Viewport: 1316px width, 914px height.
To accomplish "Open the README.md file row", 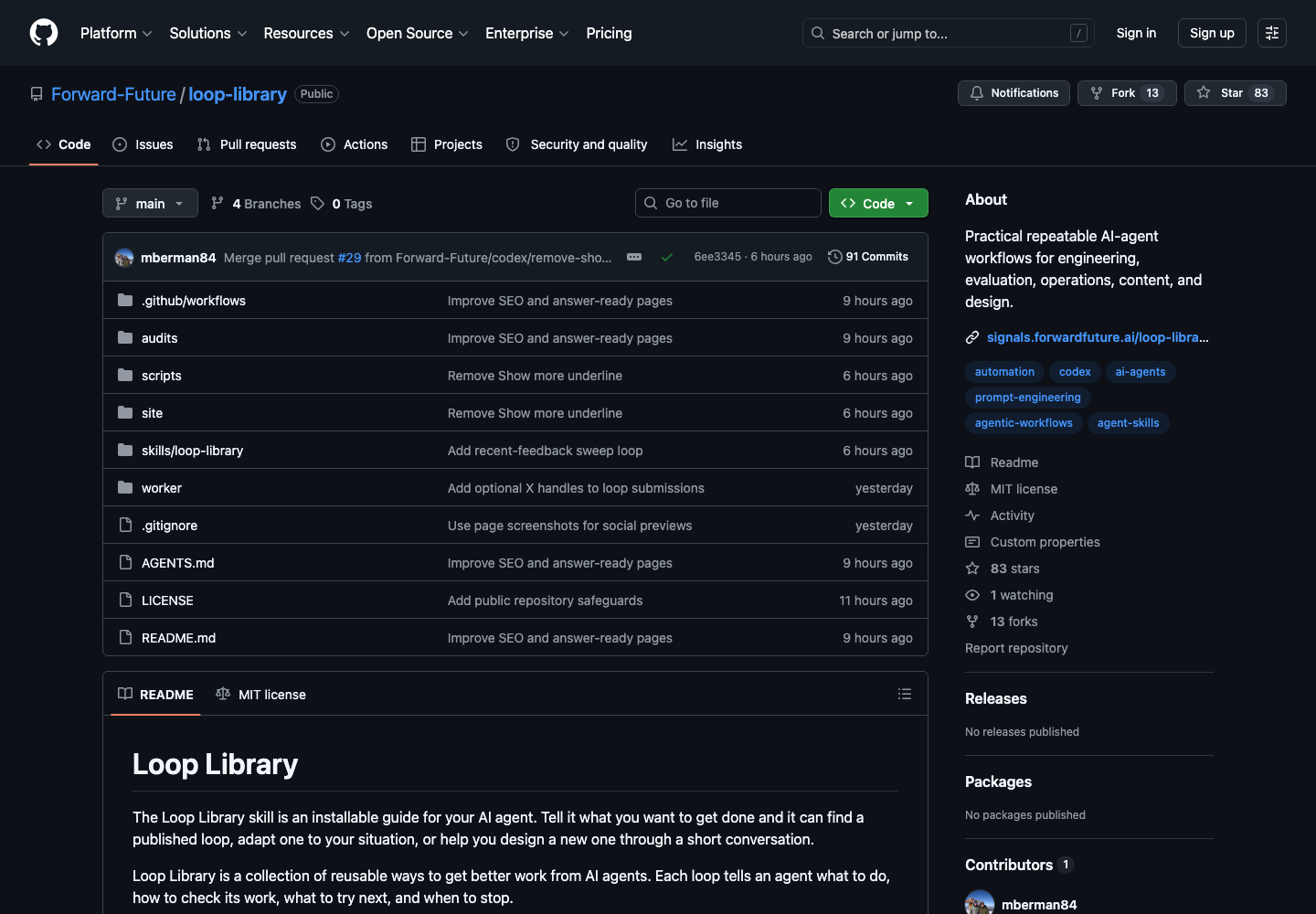I will coord(515,638).
